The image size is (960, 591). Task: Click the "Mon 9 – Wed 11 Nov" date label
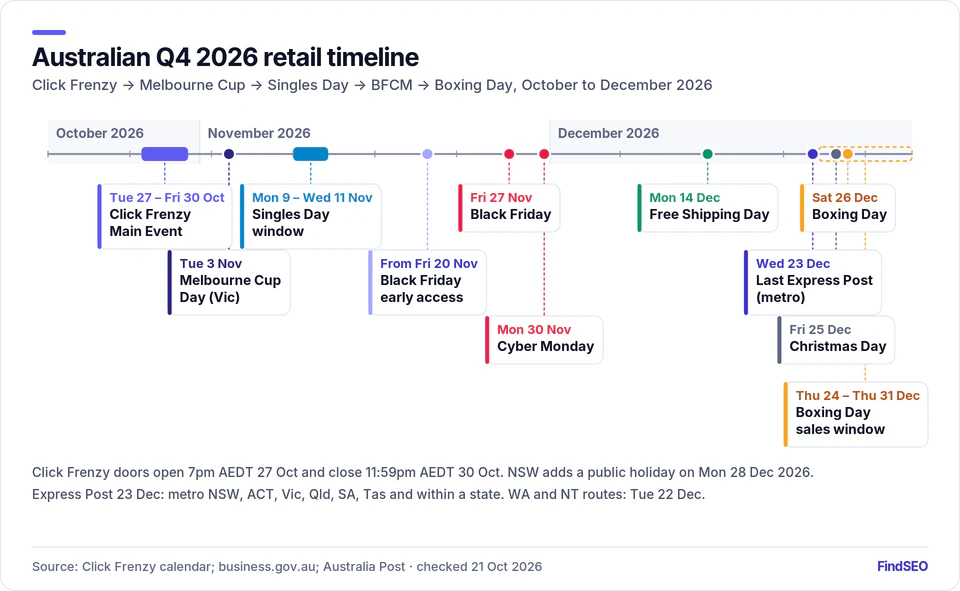tap(312, 197)
